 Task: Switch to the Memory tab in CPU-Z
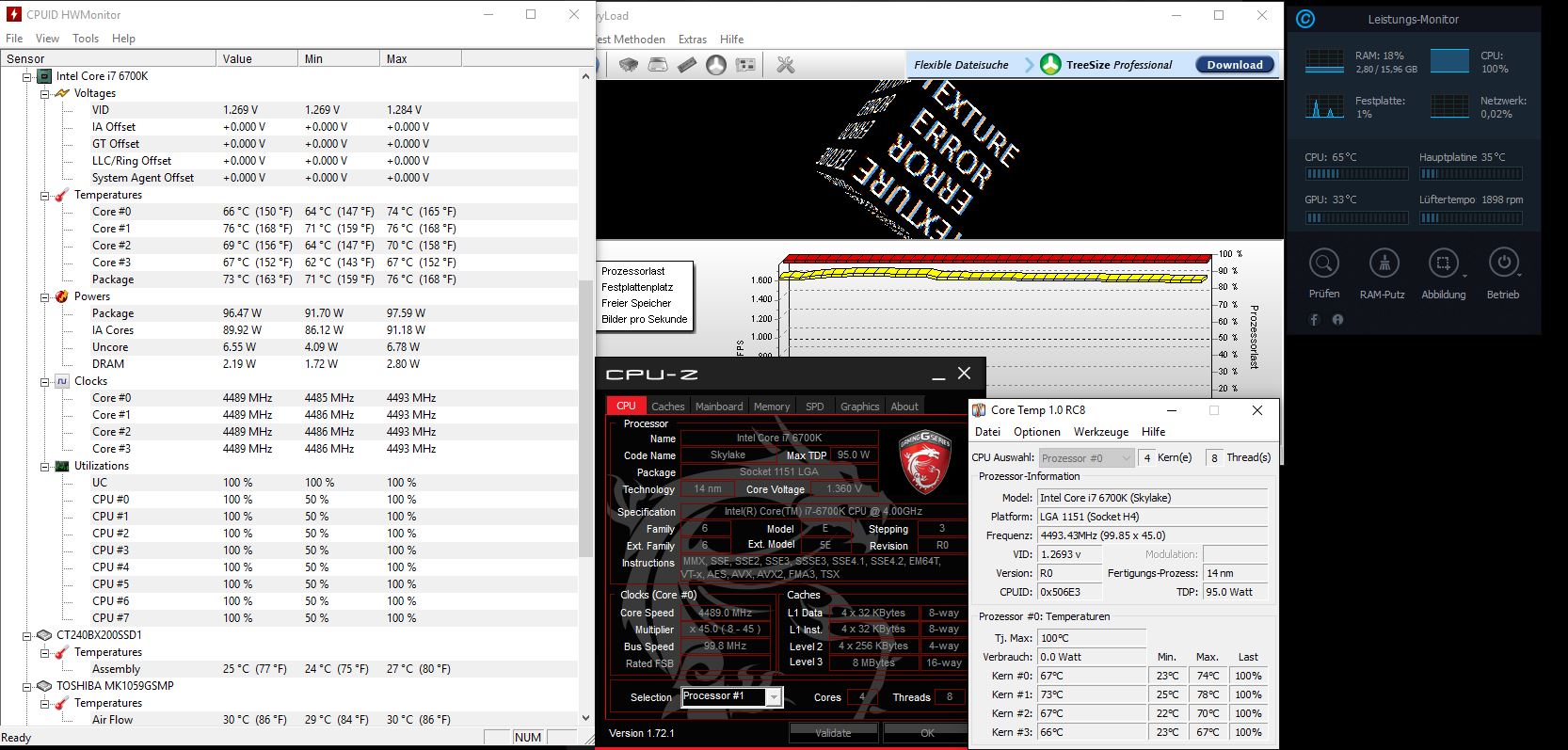[x=772, y=407]
